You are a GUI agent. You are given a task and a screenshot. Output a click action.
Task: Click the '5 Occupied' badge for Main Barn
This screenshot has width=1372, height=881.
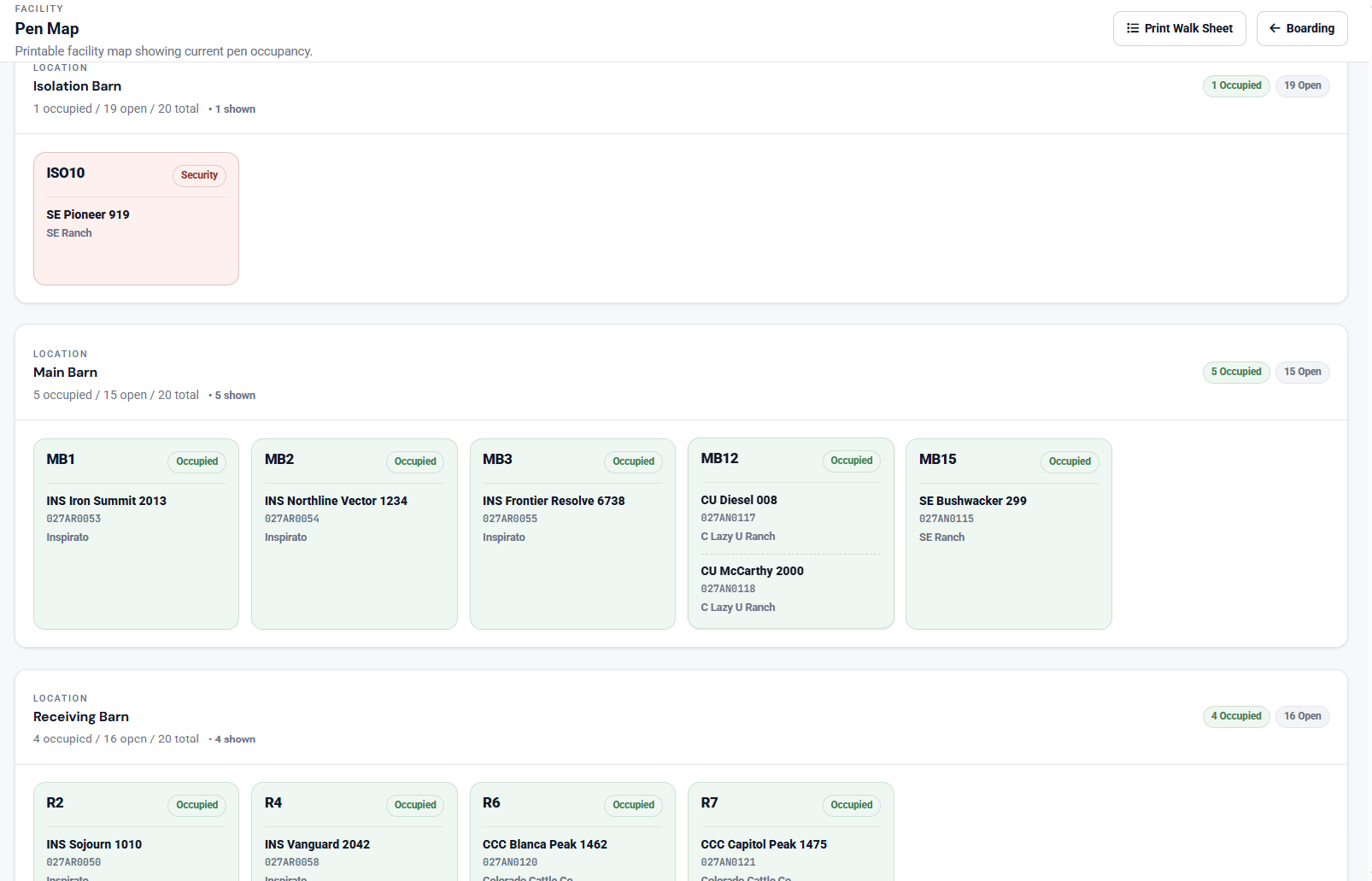[1236, 372]
